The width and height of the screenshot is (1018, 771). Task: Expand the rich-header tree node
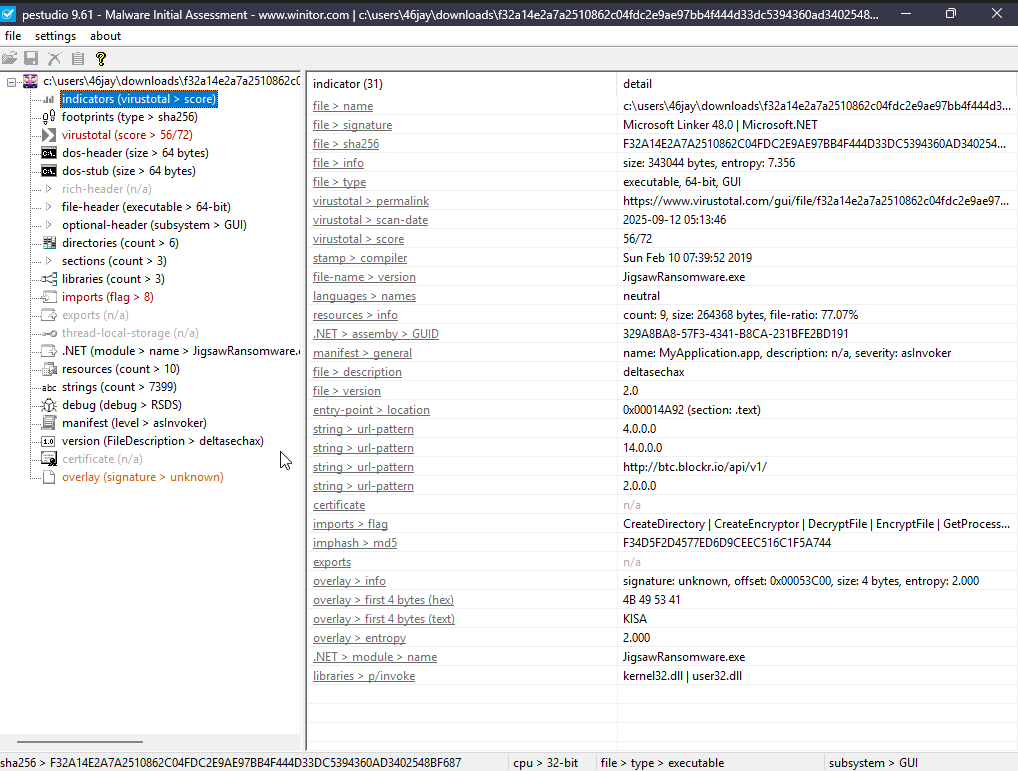(x=49, y=189)
